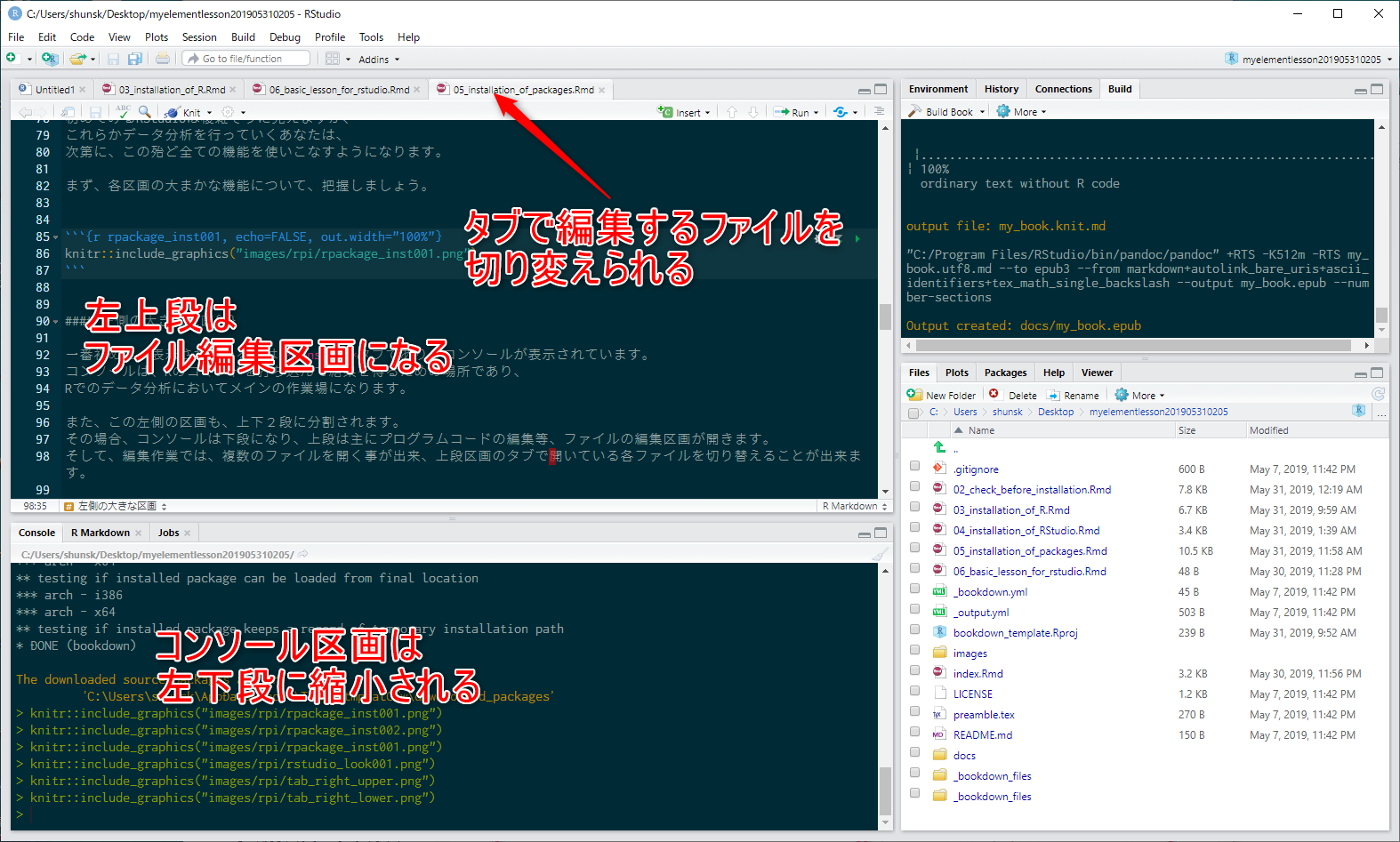Check the box for _bookdown.yml

(x=914, y=589)
